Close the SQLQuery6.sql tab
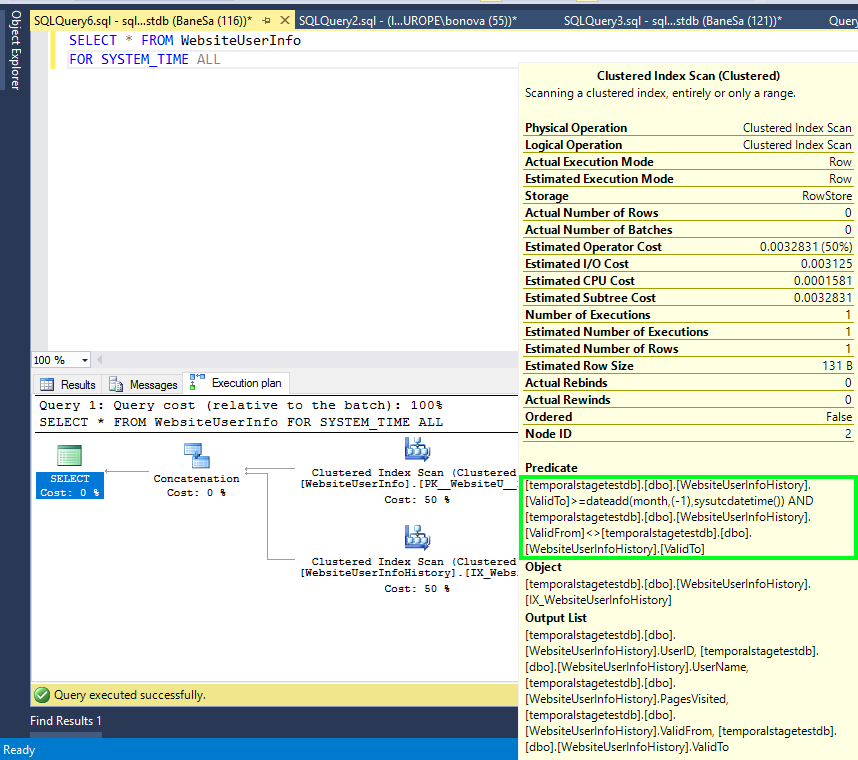Viewport: 858px width, 760px height. [286, 21]
